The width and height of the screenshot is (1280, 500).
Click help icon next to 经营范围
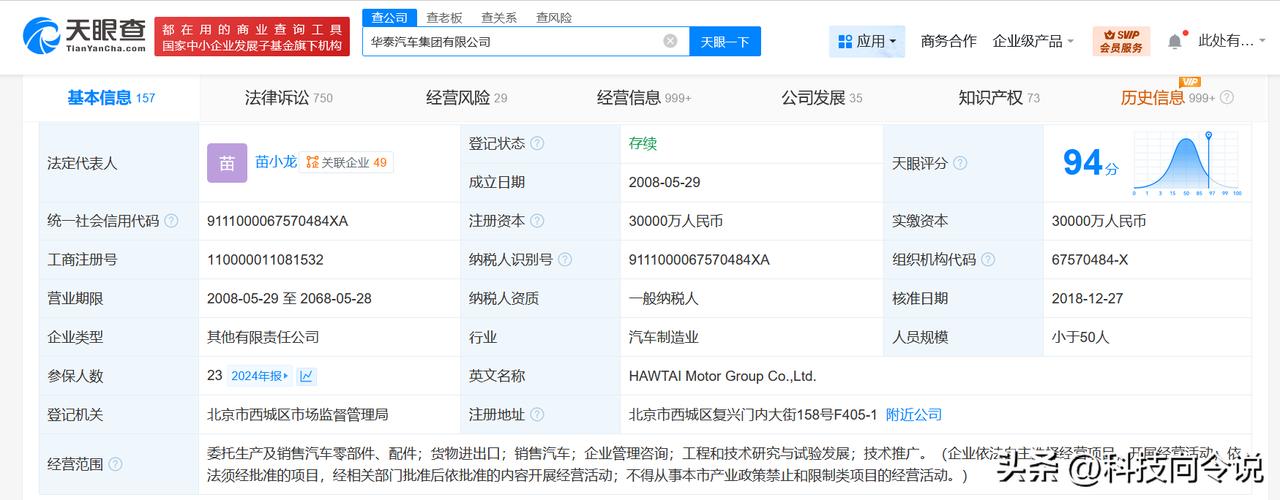(x=115, y=464)
